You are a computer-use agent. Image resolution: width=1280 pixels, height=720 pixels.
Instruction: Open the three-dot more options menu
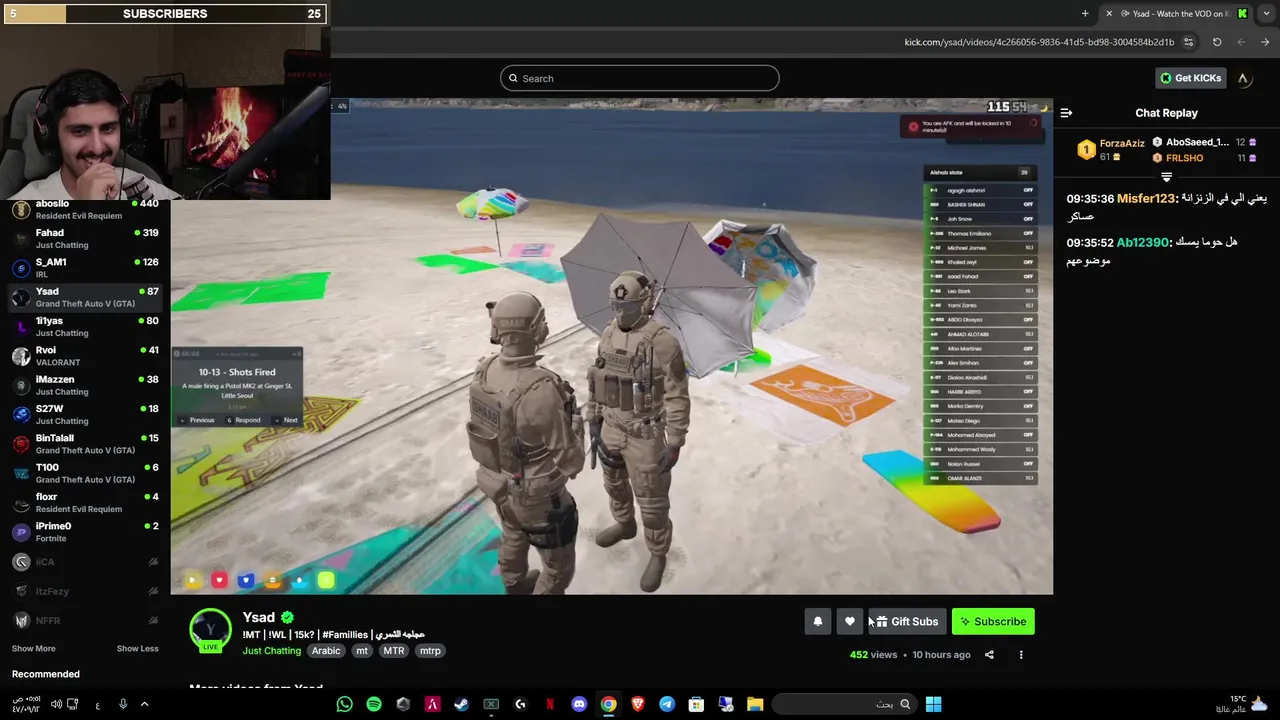[1021, 655]
